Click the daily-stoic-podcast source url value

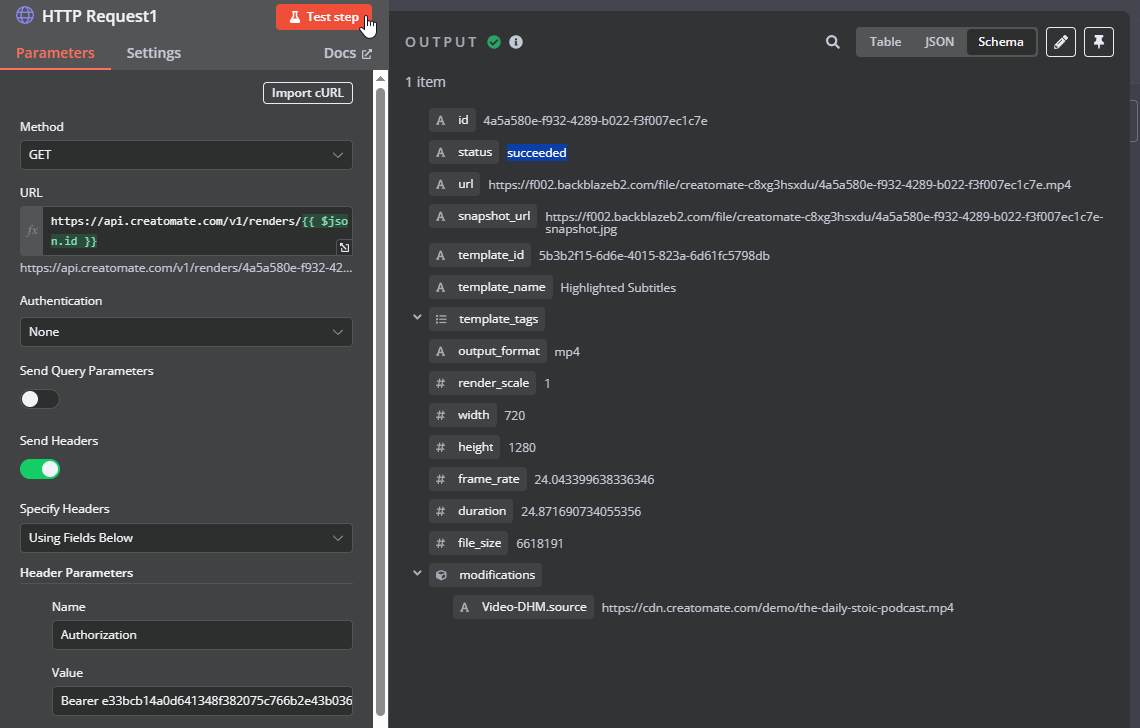click(777, 608)
